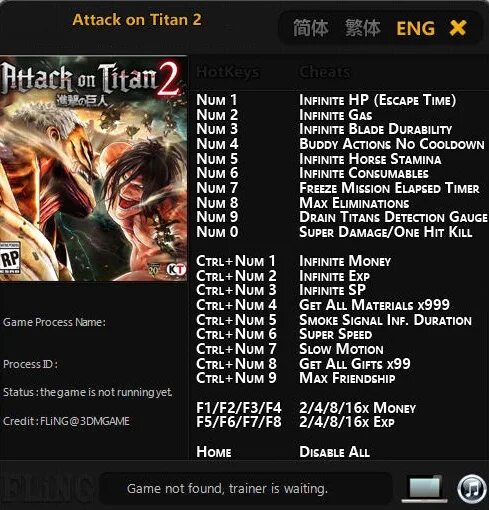Switch language to ENG

coord(416,28)
